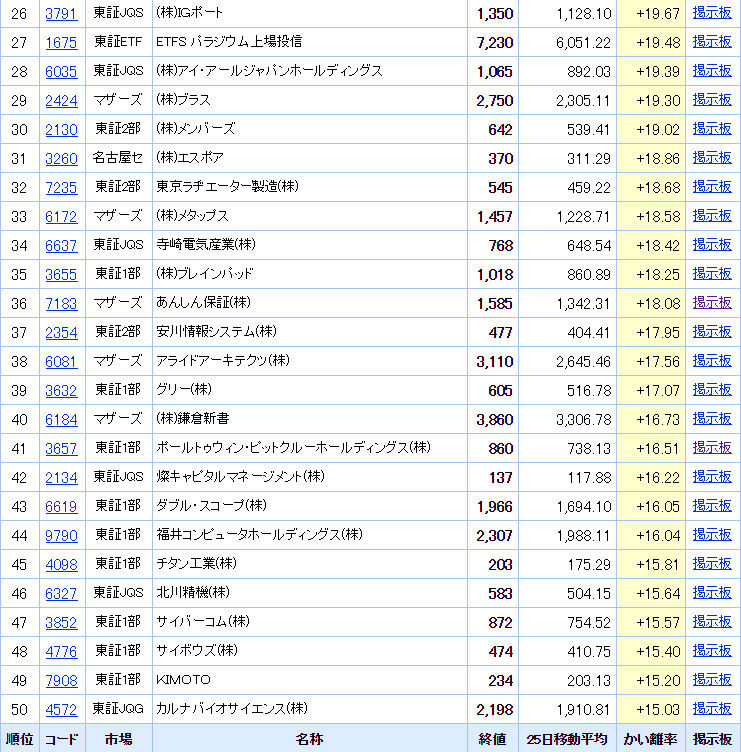Open 掲示板 link for (株)メンバーズ row
This screenshot has height=752, width=741.
(x=712, y=129)
